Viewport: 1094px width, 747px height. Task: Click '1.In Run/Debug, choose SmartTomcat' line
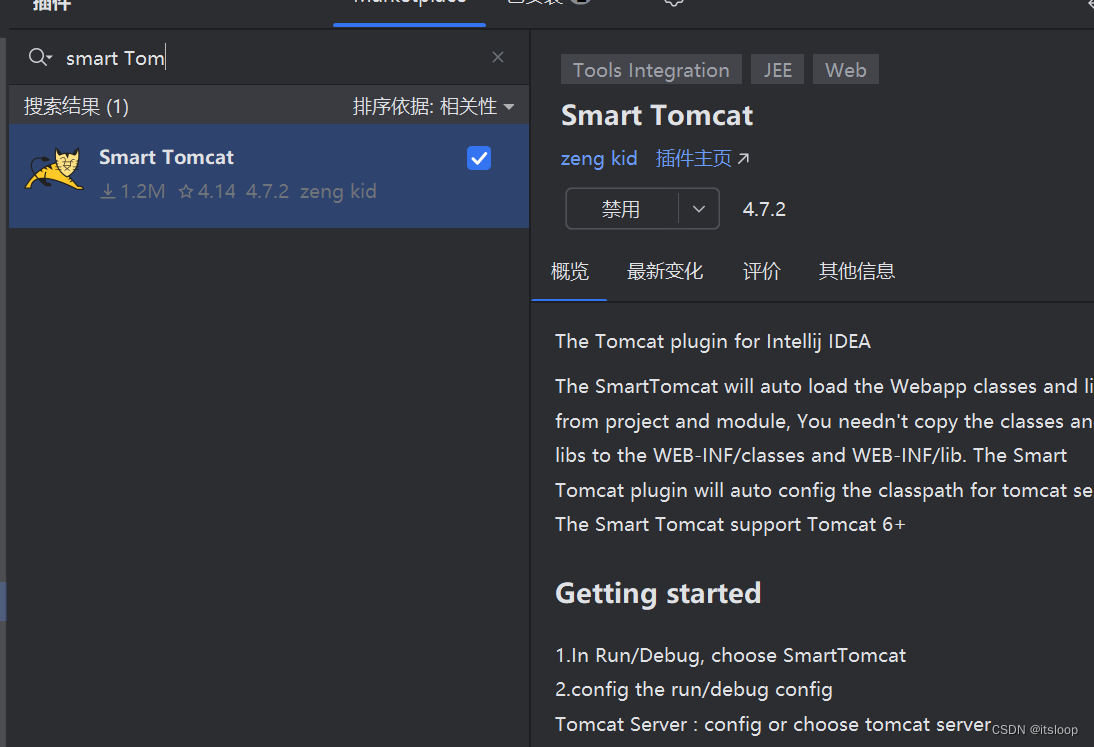(730, 656)
